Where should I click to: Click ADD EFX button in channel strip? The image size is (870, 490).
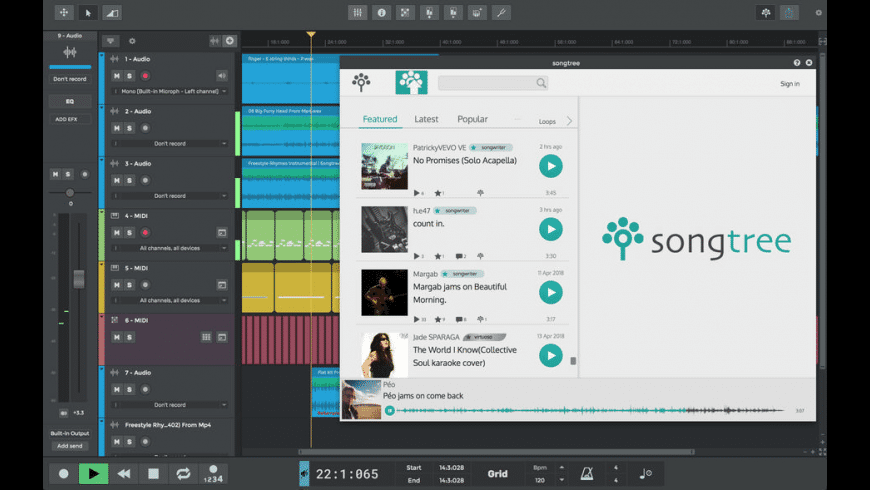[x=70, y=119]
